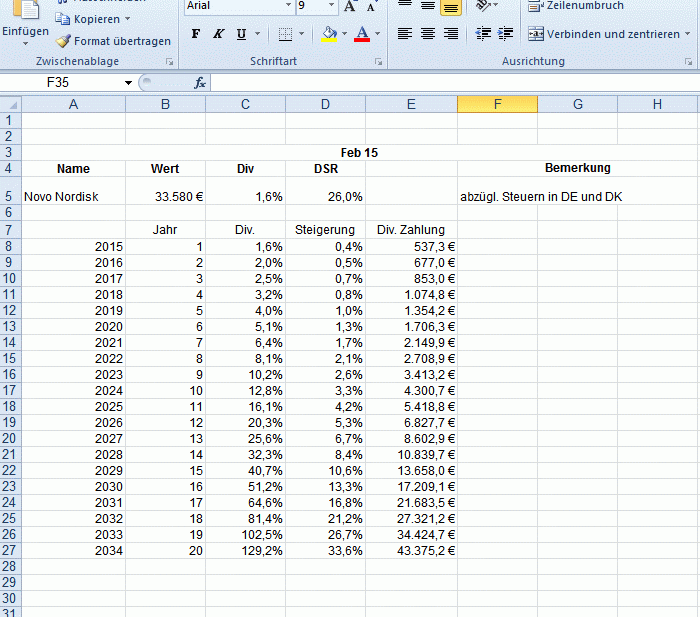Open the font name Arial dropdown
This screenshot has height=617, width=700.
click(x=288, y=5)
